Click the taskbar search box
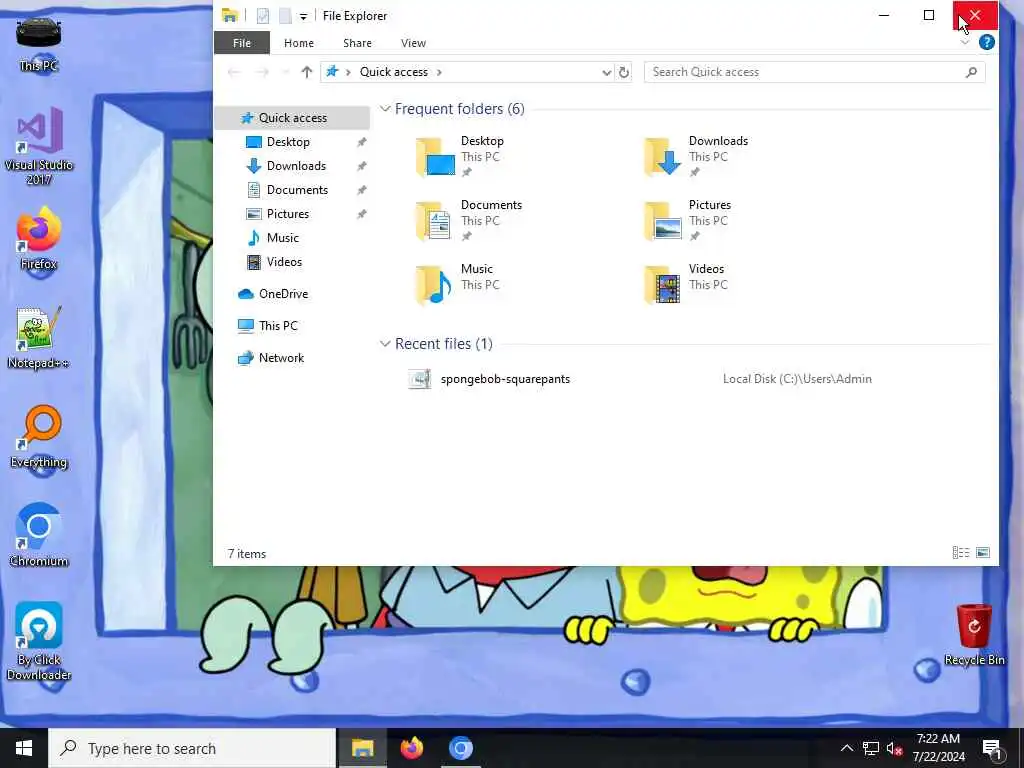Screen dimensions: 1024x768 pyautogui.click(x=193, y=748)
